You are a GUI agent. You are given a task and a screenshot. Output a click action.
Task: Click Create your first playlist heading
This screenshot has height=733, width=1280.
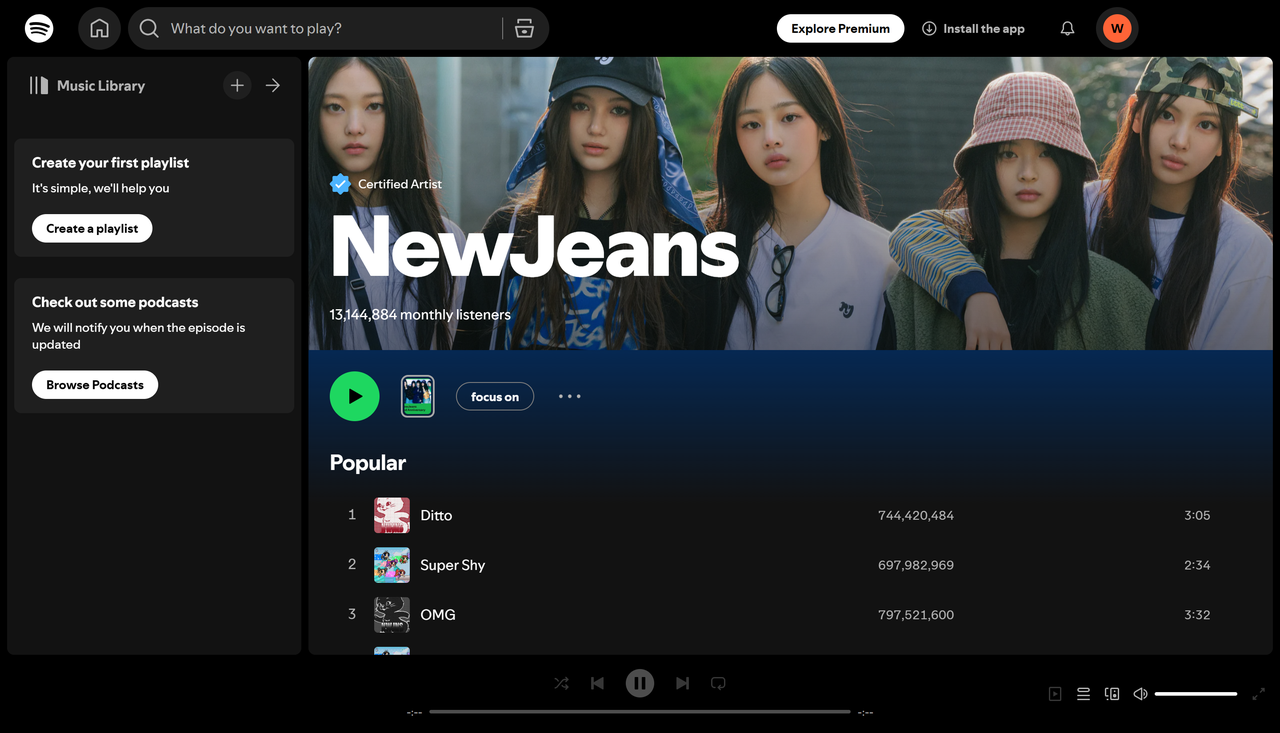point(110,163)
